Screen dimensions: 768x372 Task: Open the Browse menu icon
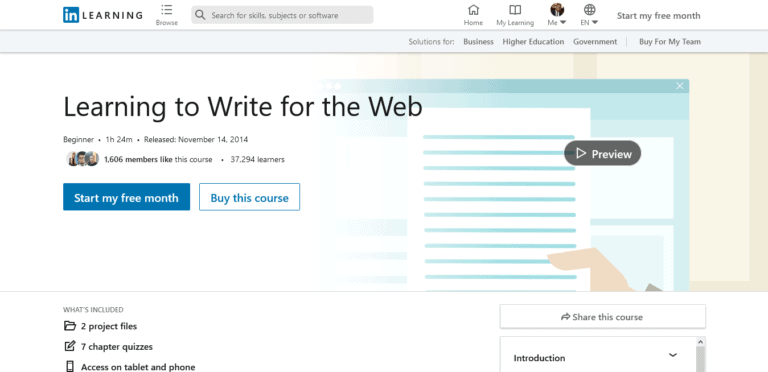coord(167,10)
